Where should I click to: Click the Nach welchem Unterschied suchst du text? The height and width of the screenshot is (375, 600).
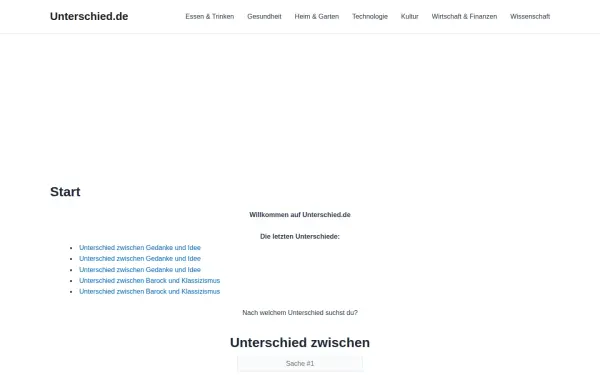(x=300, y=313)
